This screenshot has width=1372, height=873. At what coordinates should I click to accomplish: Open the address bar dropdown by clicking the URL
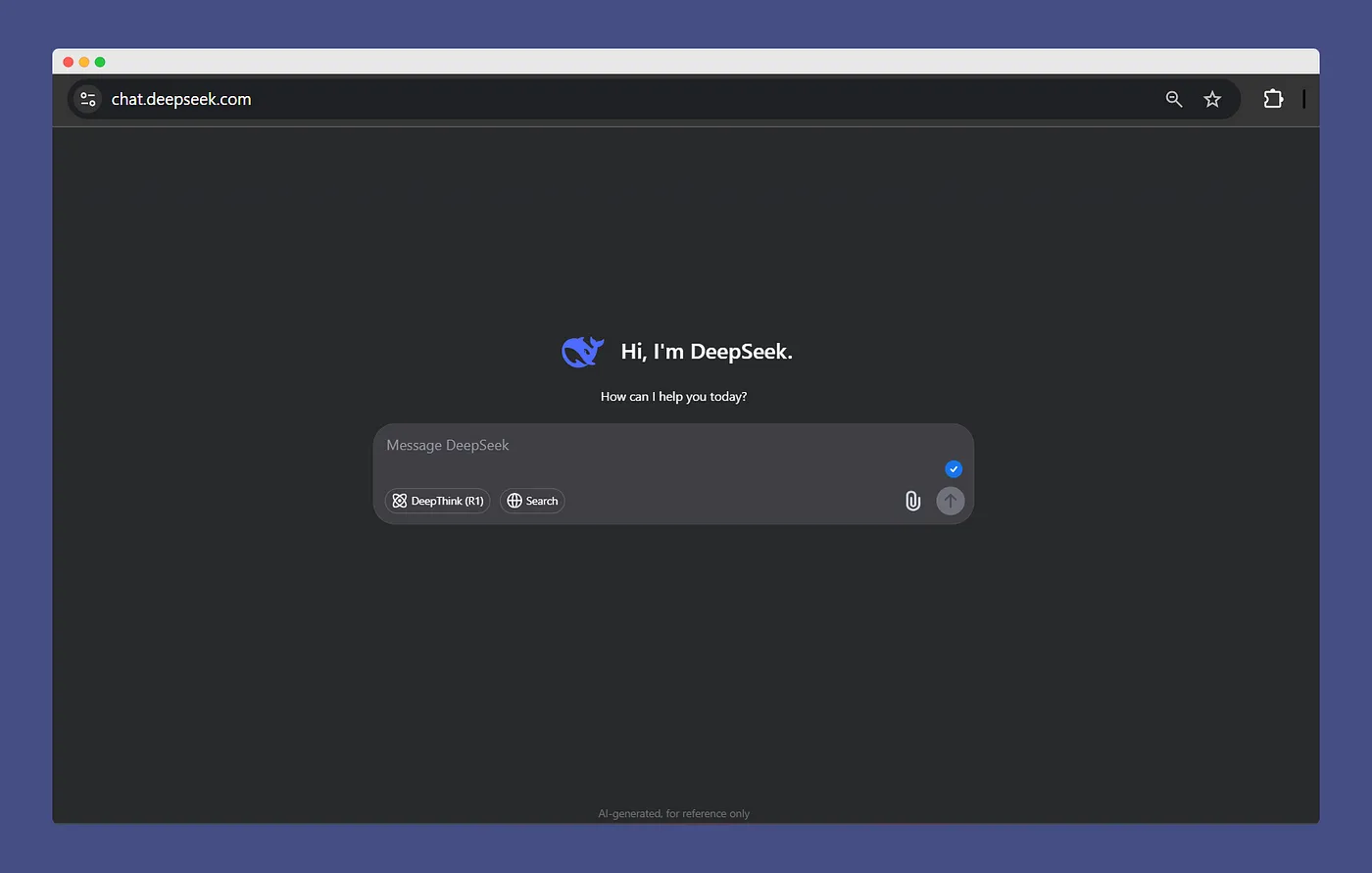click(181, 99)
